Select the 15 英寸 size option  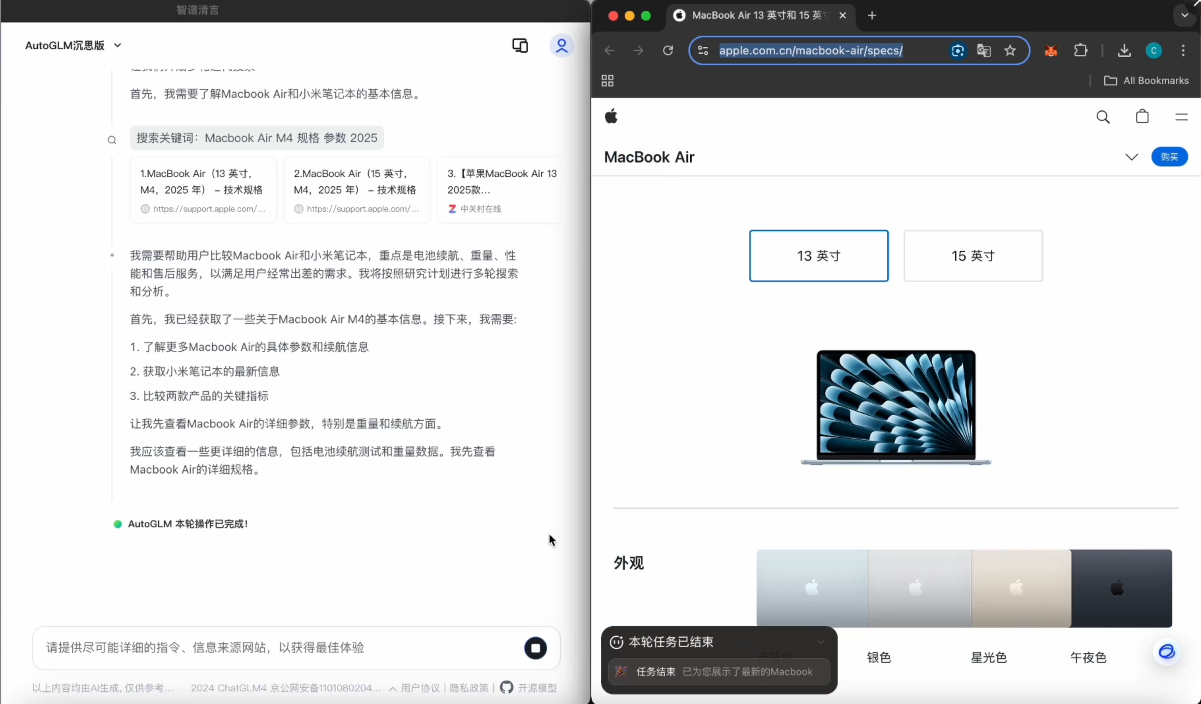(x=972, y=256)
